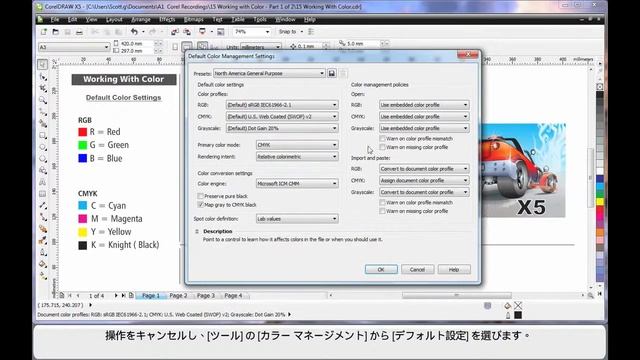The width and height of the screenshot is (640, 360).
Task: Check Warn on missing color profile under Open
Action: pyautogui.click(x=382, y=147)
